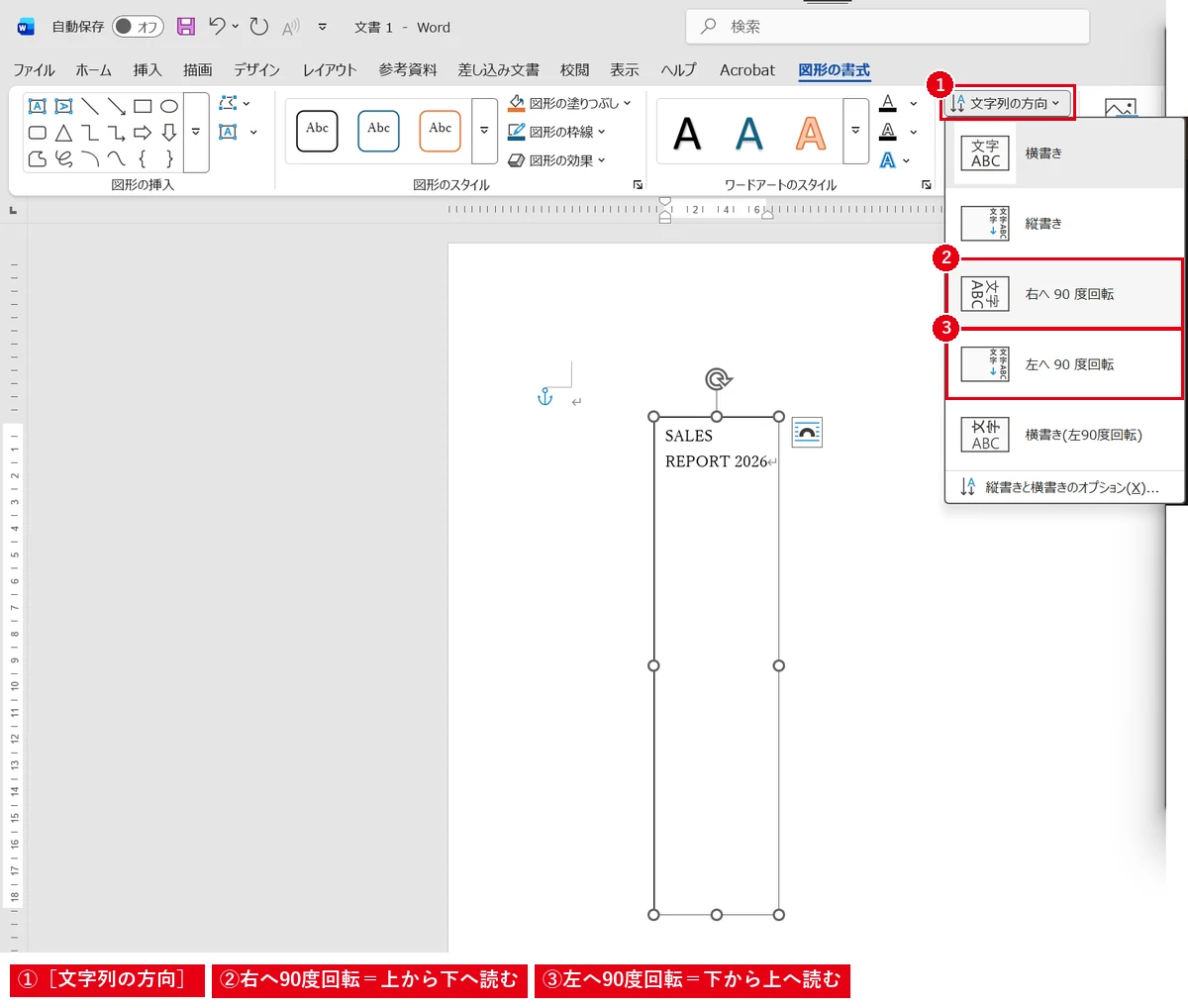Click the rotation handle above the text box

click(718, 379)
